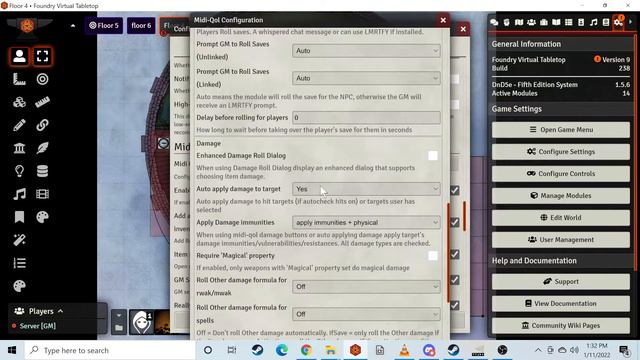Click the palette icon below the list icon

coord(19,286)
